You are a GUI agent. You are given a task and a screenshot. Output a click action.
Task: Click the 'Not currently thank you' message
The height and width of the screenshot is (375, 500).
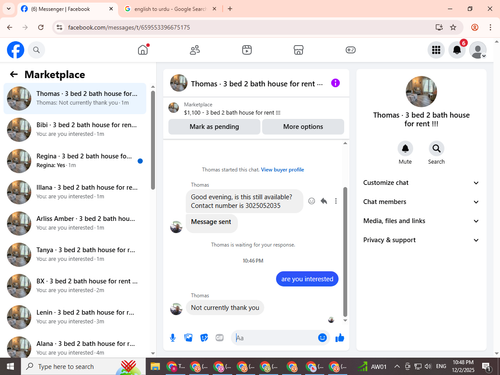pos(225,308)
